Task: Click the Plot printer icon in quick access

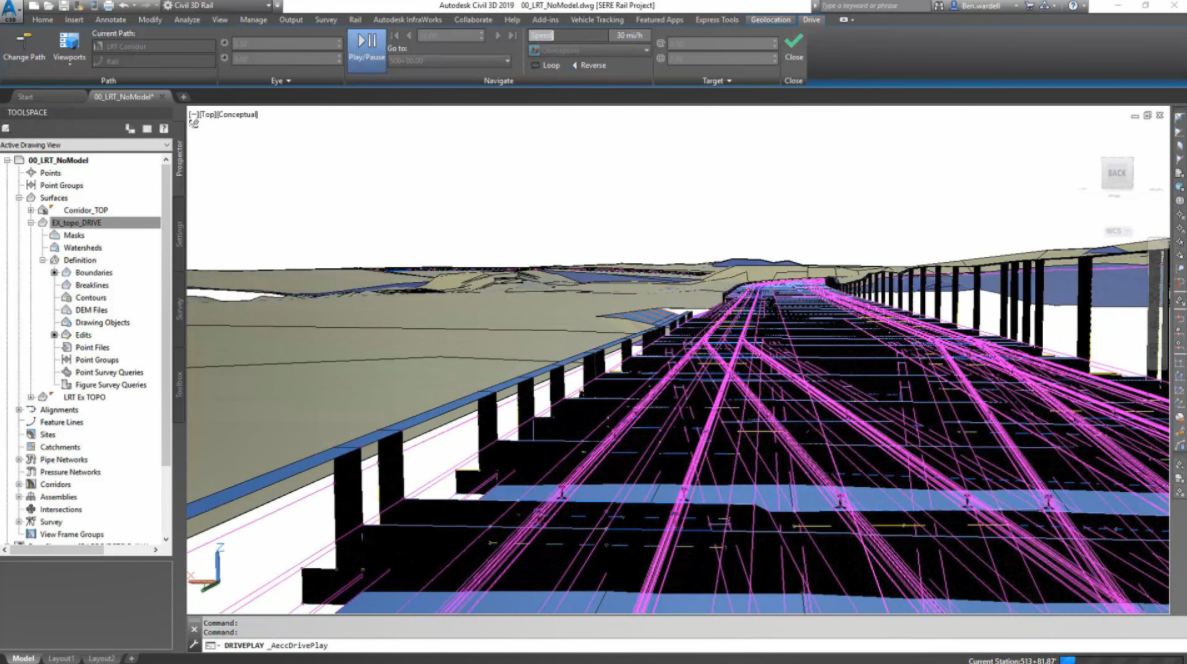Action: [108, 5]
